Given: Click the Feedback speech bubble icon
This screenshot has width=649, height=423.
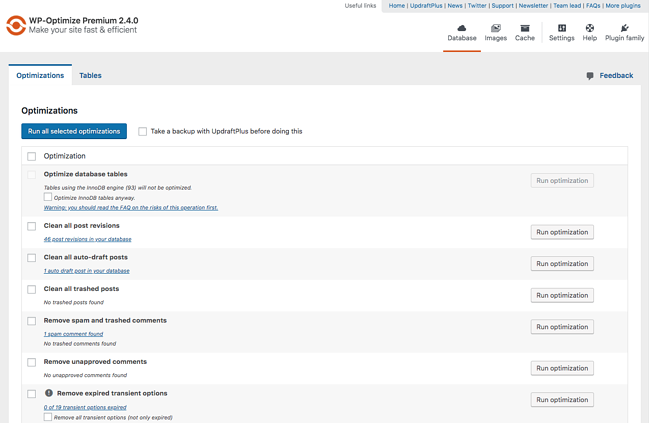Looking at the screenshot, I should [x=590, y=76].
